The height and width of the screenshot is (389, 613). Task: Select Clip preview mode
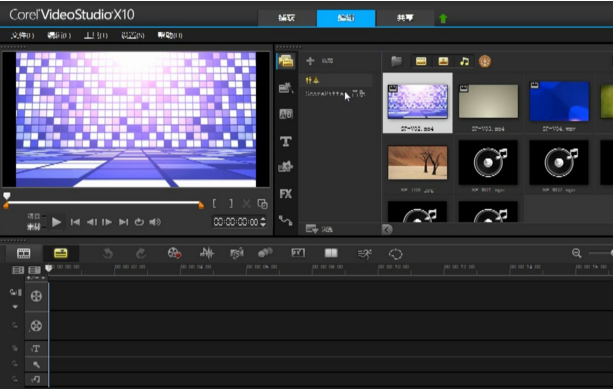(34, 226)
